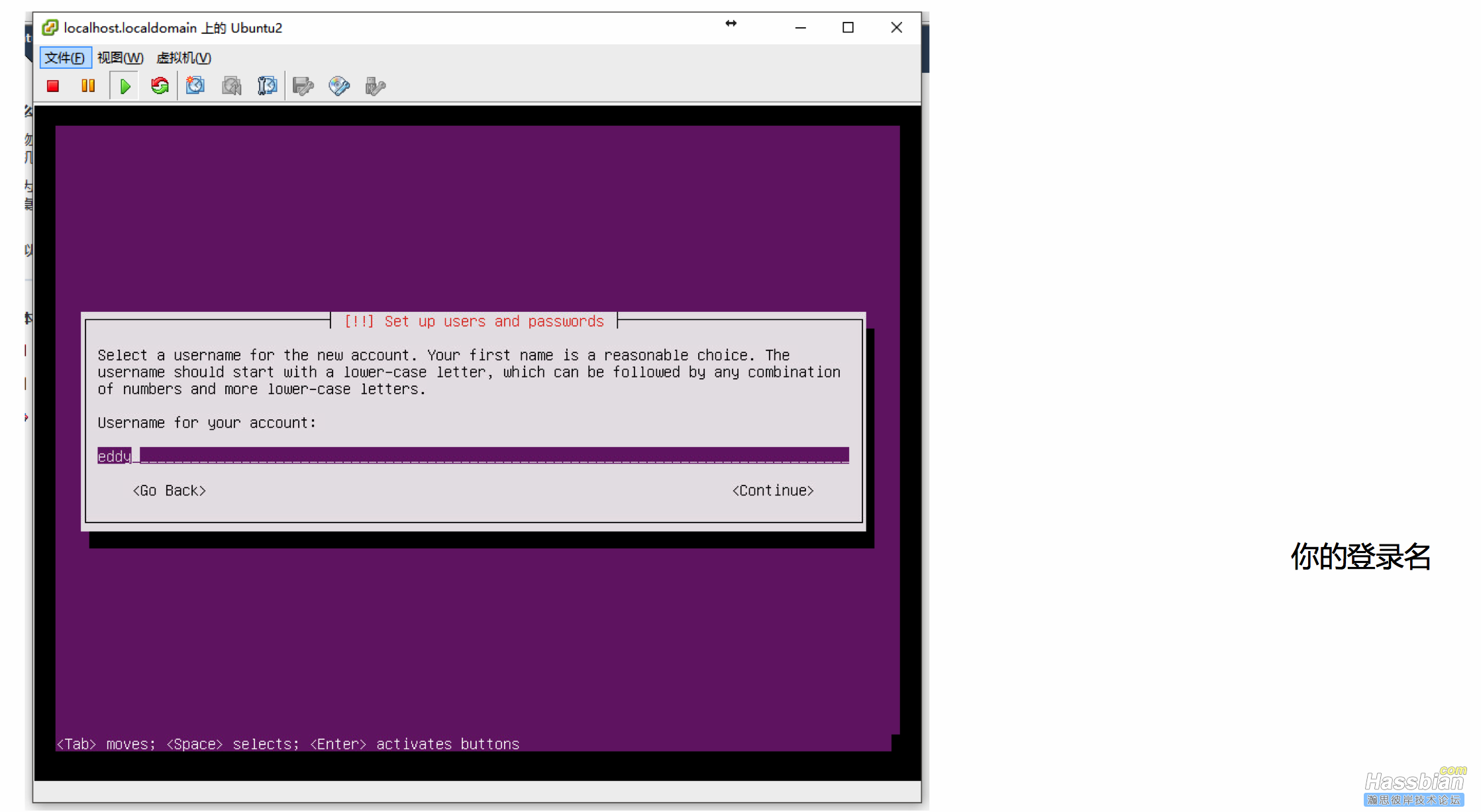Revert to snapshot using the grey snapshot icon
Screen dimensions: 1481x812
232,86
